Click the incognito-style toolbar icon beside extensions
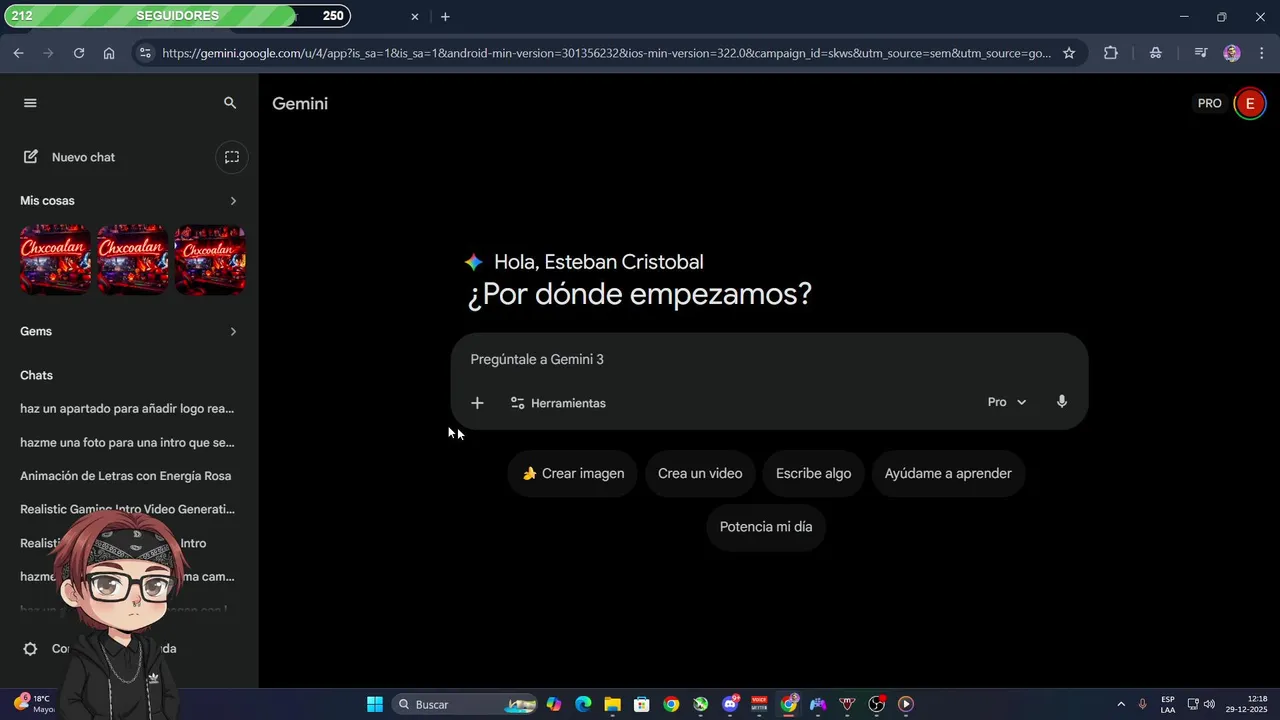 [x=1156, y=53]
